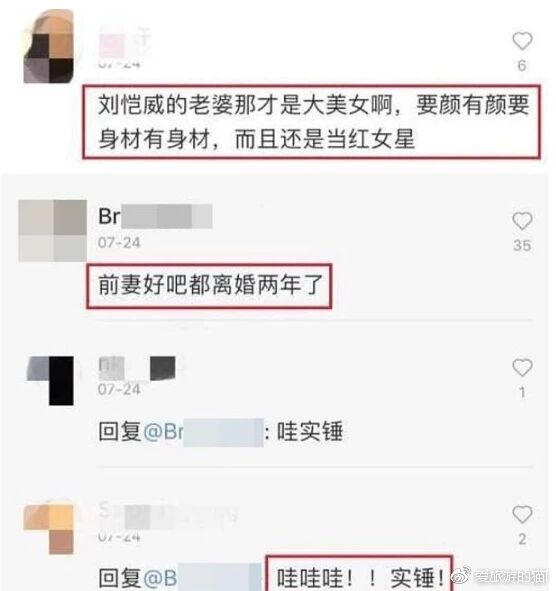This screenshot has height=591, width=556.
Task: Open the blurred username of the top commenter
Action: coord(124,42)
